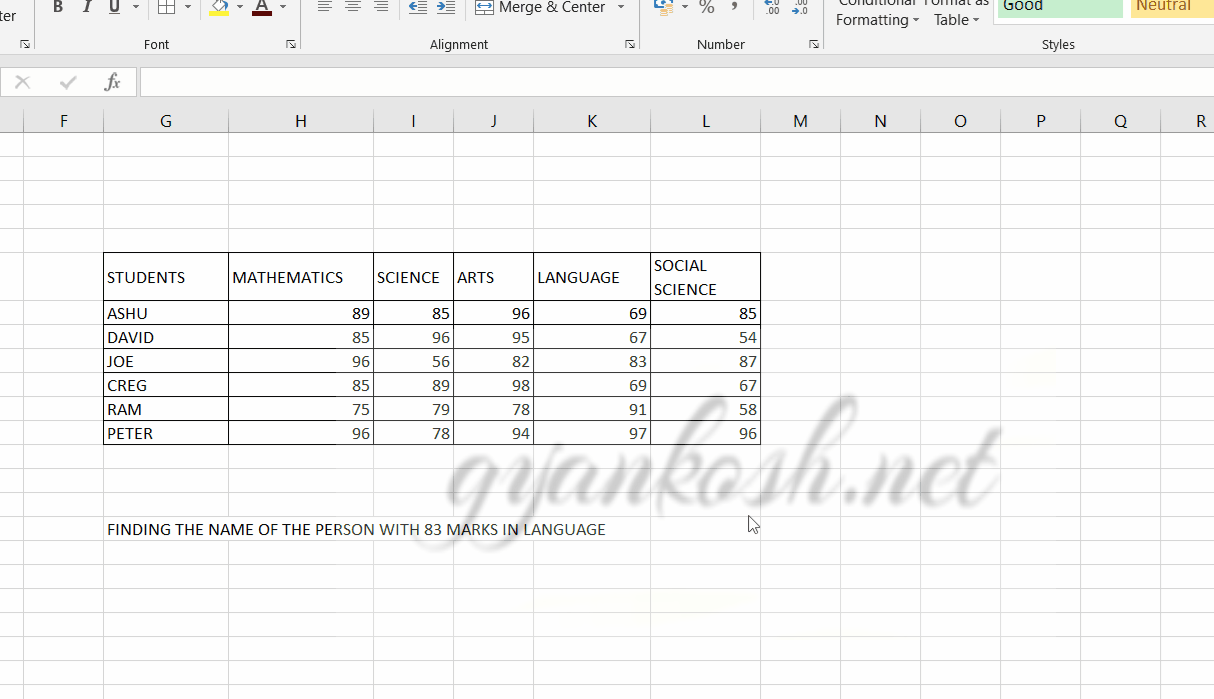1214x699 pixels.
Task: Click the Increase Decimal icon
Action: [x=770, y=8]
